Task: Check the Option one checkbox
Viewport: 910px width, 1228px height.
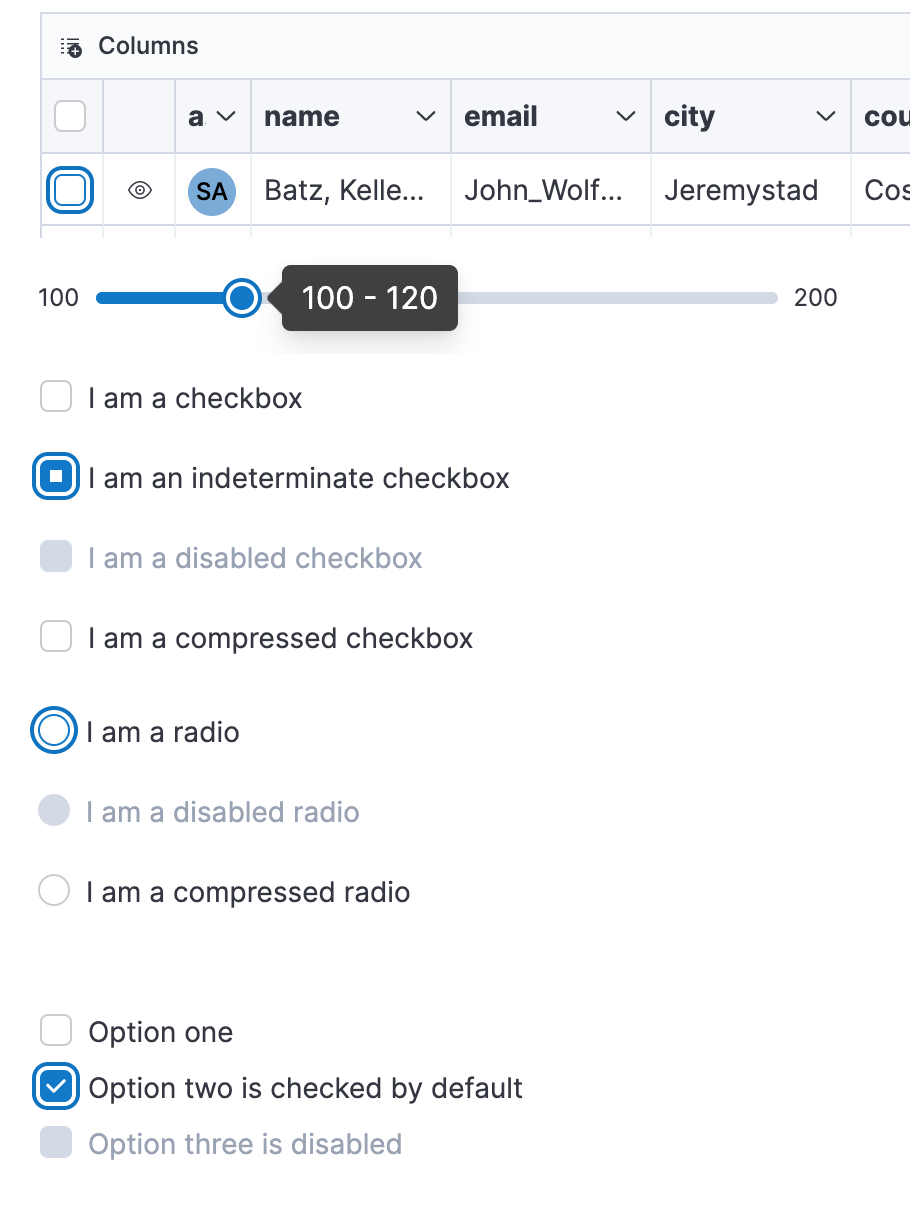Action: (56, 1030)
